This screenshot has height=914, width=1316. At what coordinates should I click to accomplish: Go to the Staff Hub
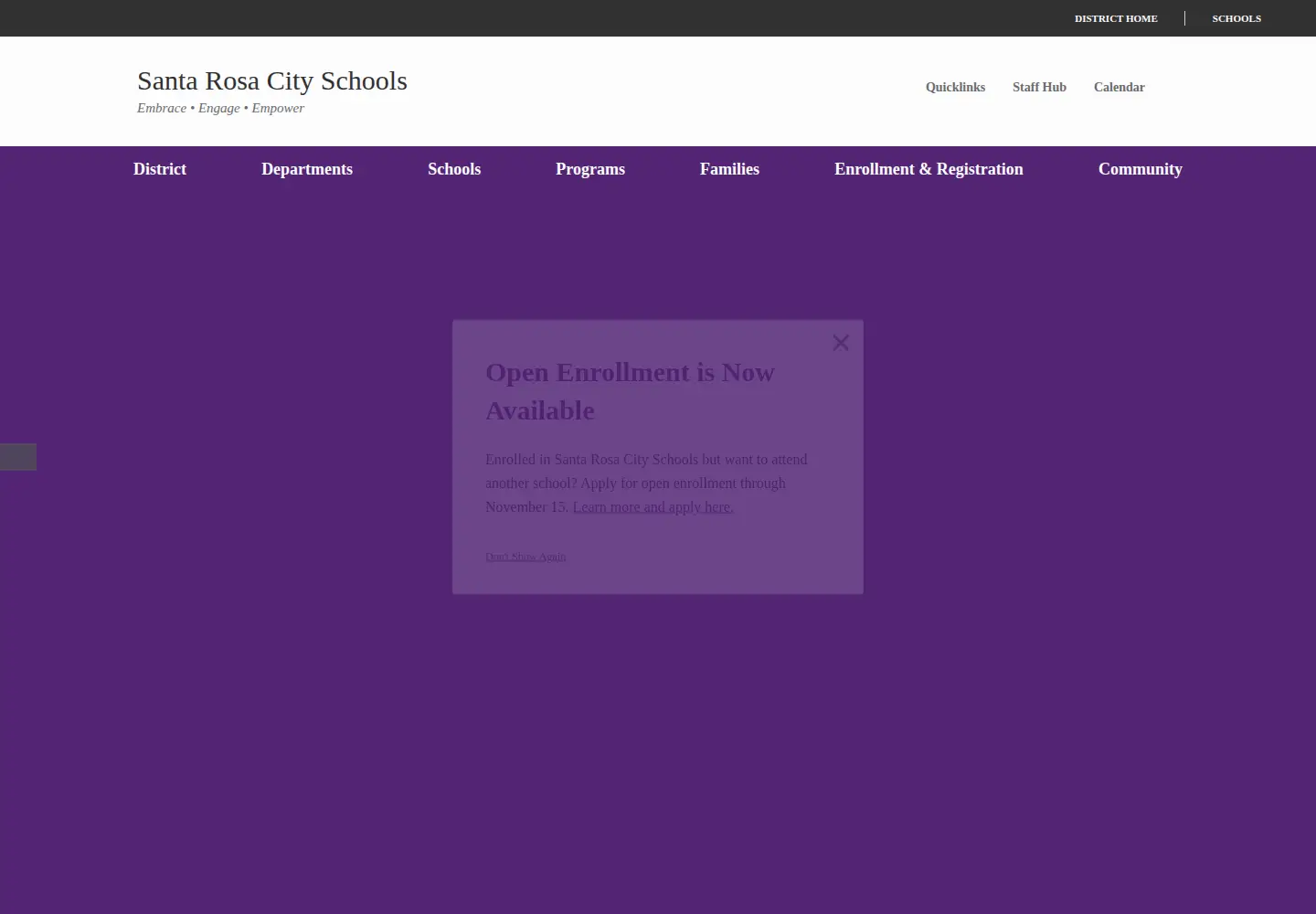pos(1039,87)
